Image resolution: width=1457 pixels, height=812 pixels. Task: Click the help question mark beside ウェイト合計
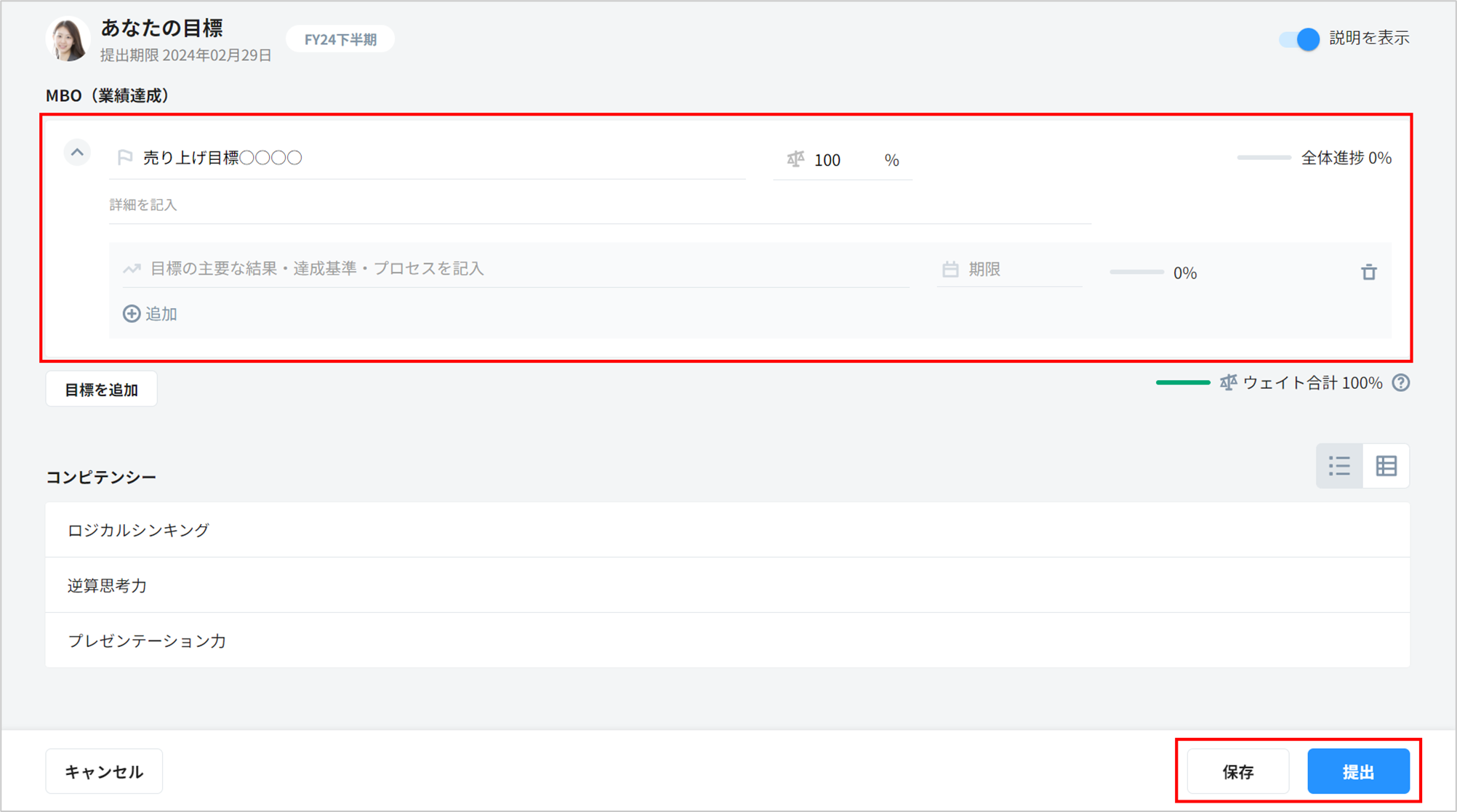[1400, 383]
